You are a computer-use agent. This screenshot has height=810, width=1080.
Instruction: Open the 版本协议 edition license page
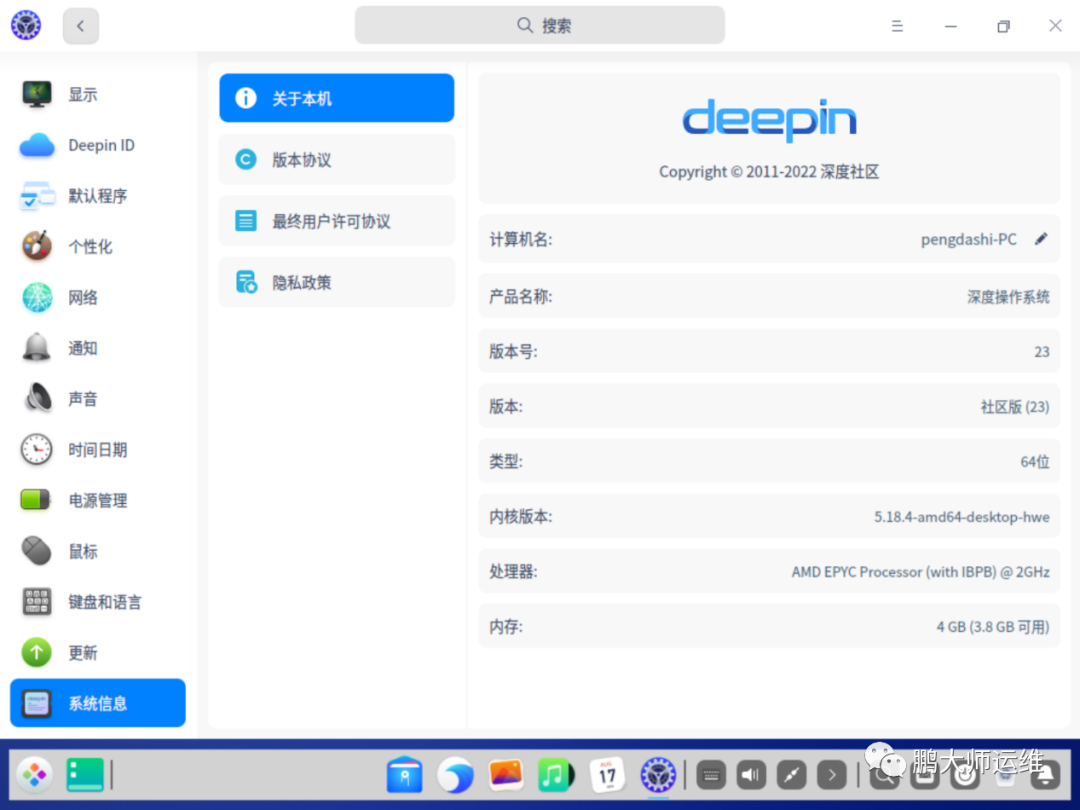click(337, 160)
